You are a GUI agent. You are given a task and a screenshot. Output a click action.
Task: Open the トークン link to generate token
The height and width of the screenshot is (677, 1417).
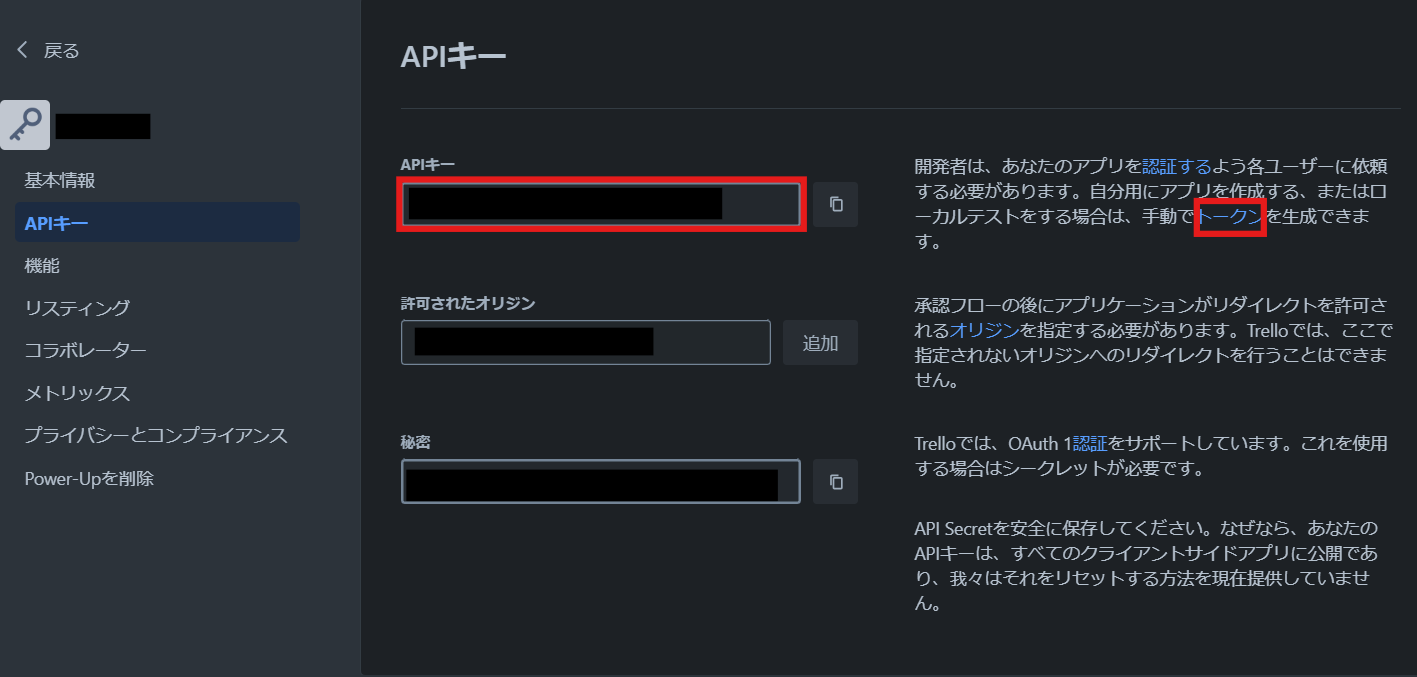(x=1231, y=215)
